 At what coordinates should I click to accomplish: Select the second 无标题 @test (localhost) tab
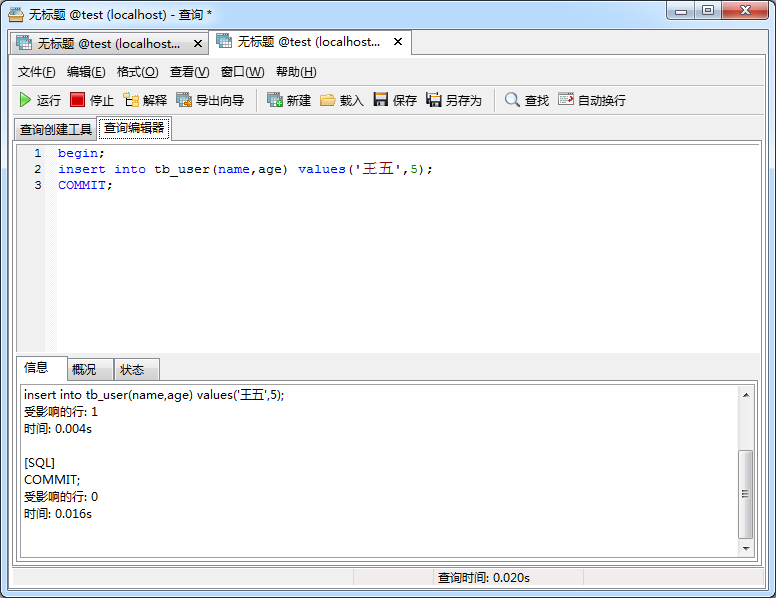(309, 42)
